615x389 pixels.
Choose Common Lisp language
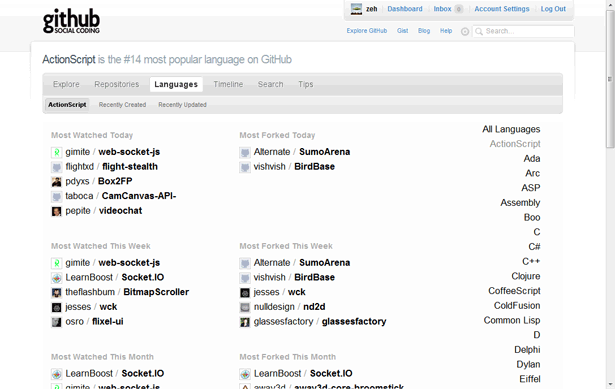512,320
